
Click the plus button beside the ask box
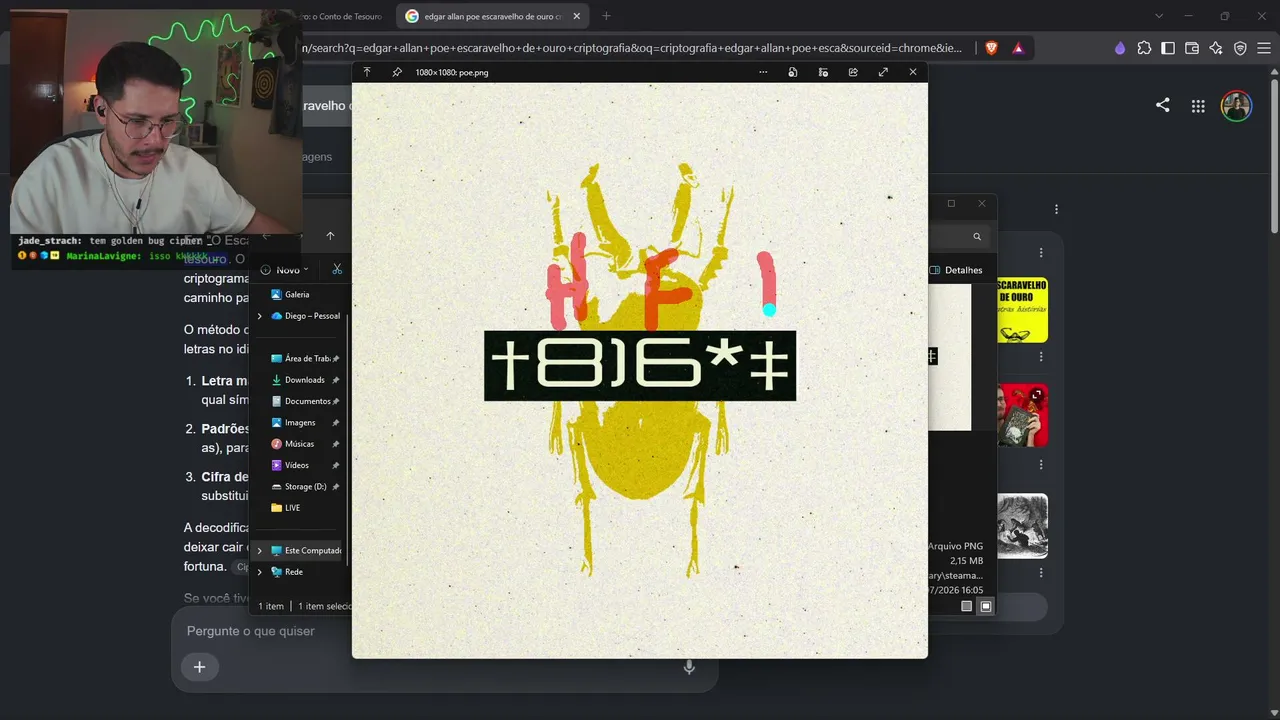click(x=199, y=667)
